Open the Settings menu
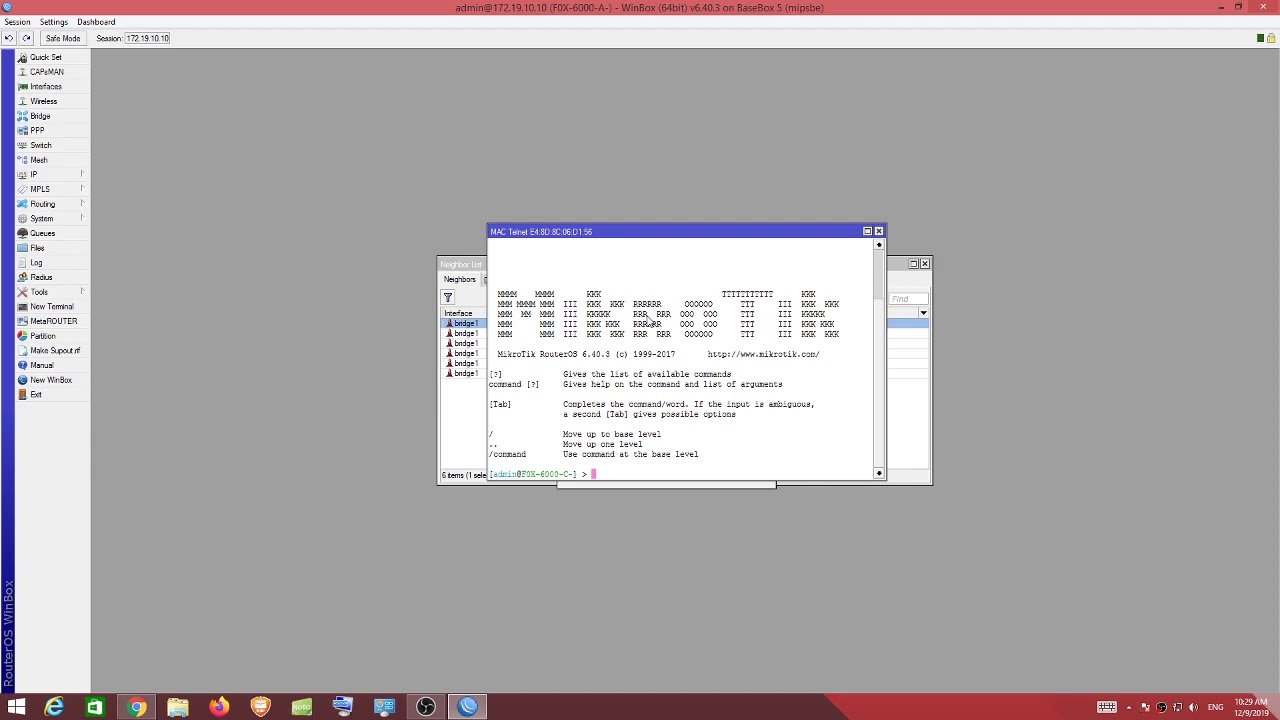 point(54,22)
